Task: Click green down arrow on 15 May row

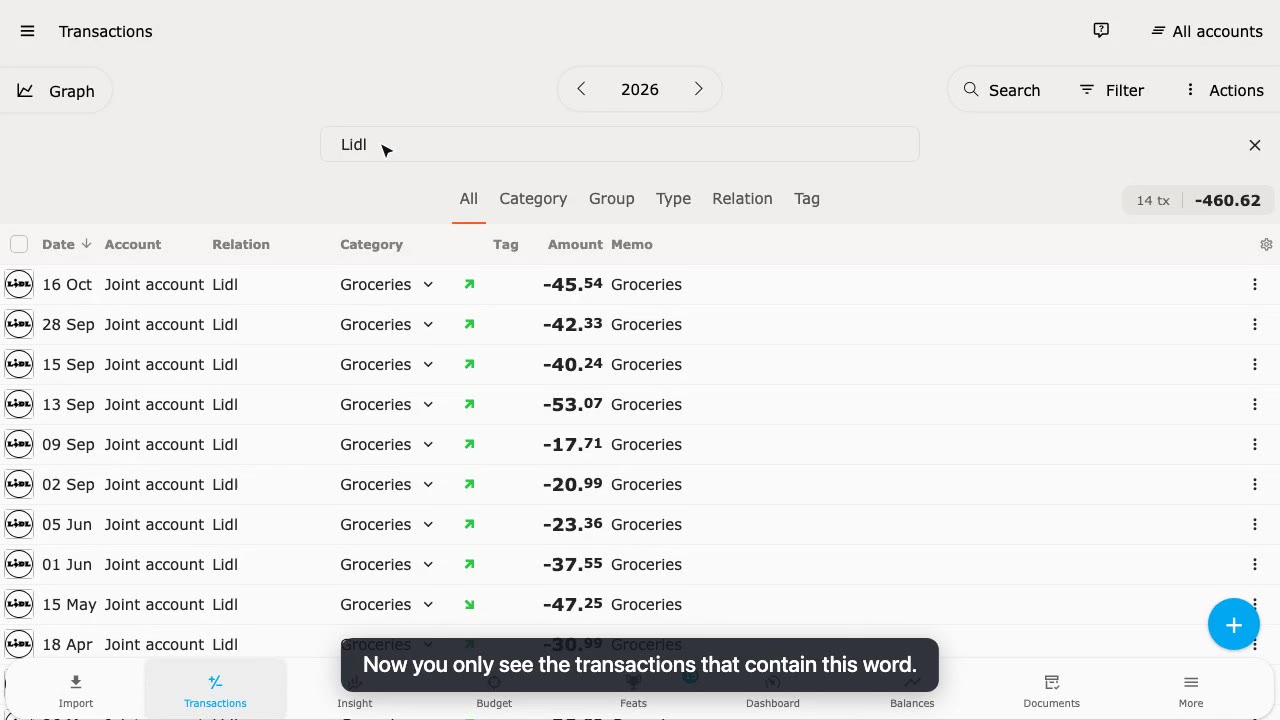Action: [x=469, y=604]
